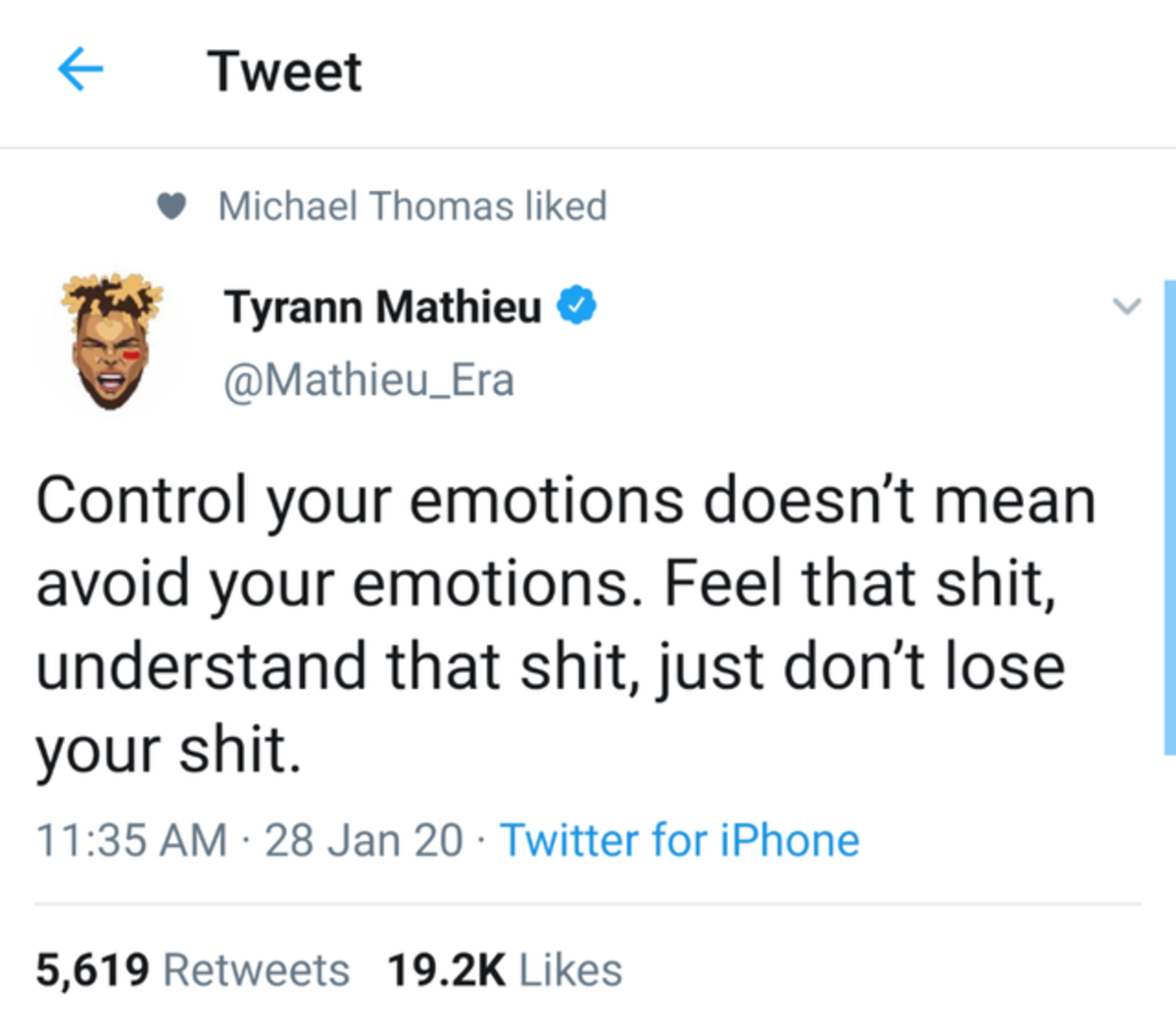
Task: Open the Twitter for iPhone link
Action: pyautogui.click(x=679, y=840)
